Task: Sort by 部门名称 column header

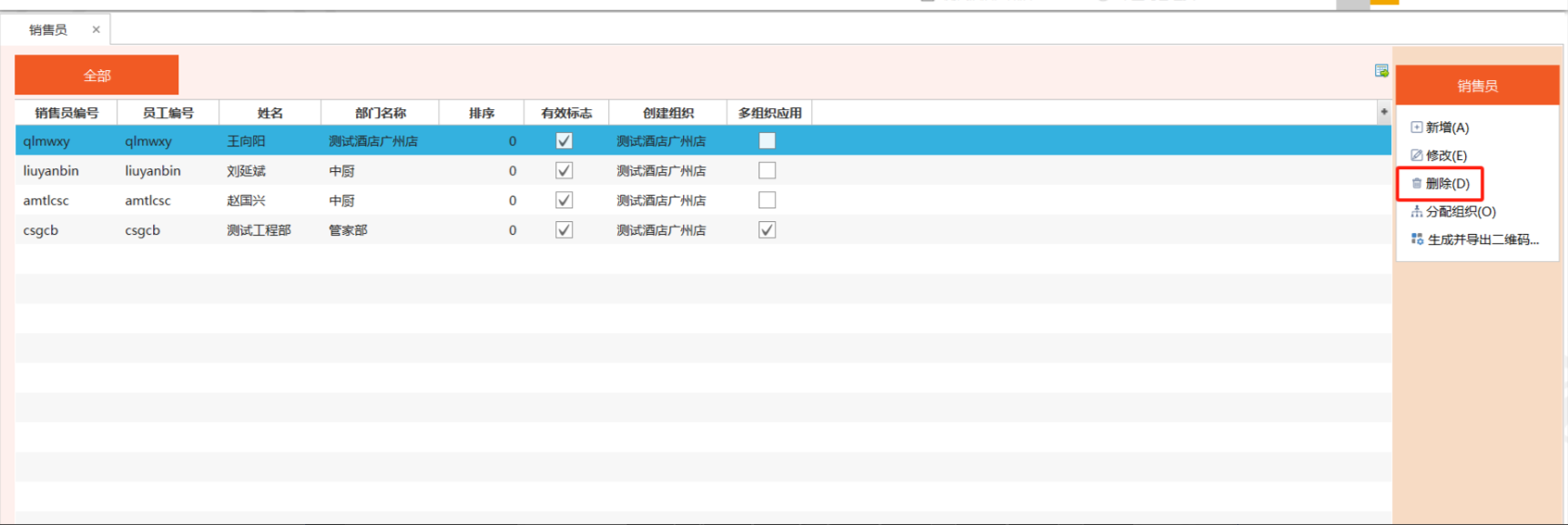Action: click(380, 113)
